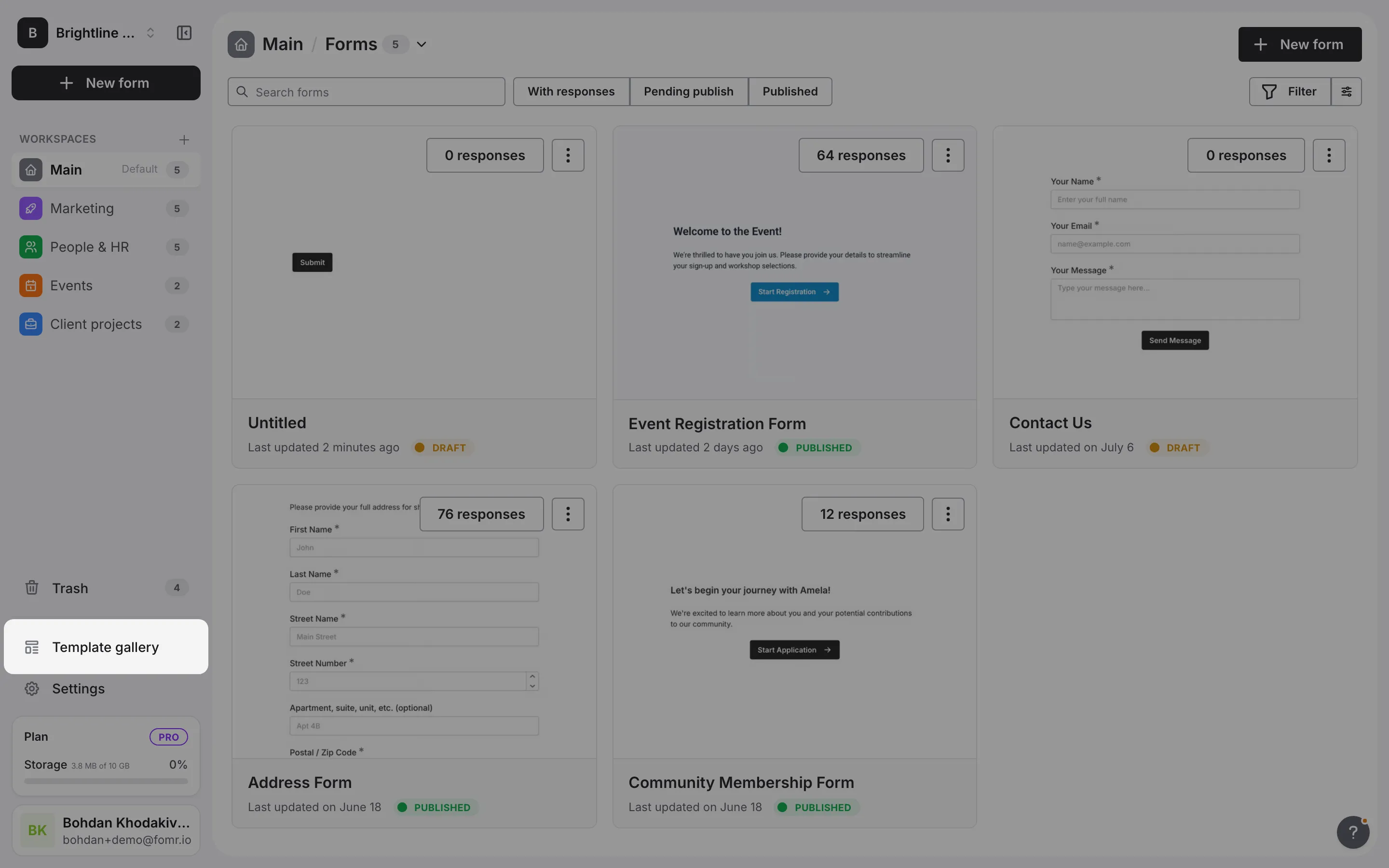Open the Filter menu
This screenshot has width=1389, height=868.
coord(1290,92)
